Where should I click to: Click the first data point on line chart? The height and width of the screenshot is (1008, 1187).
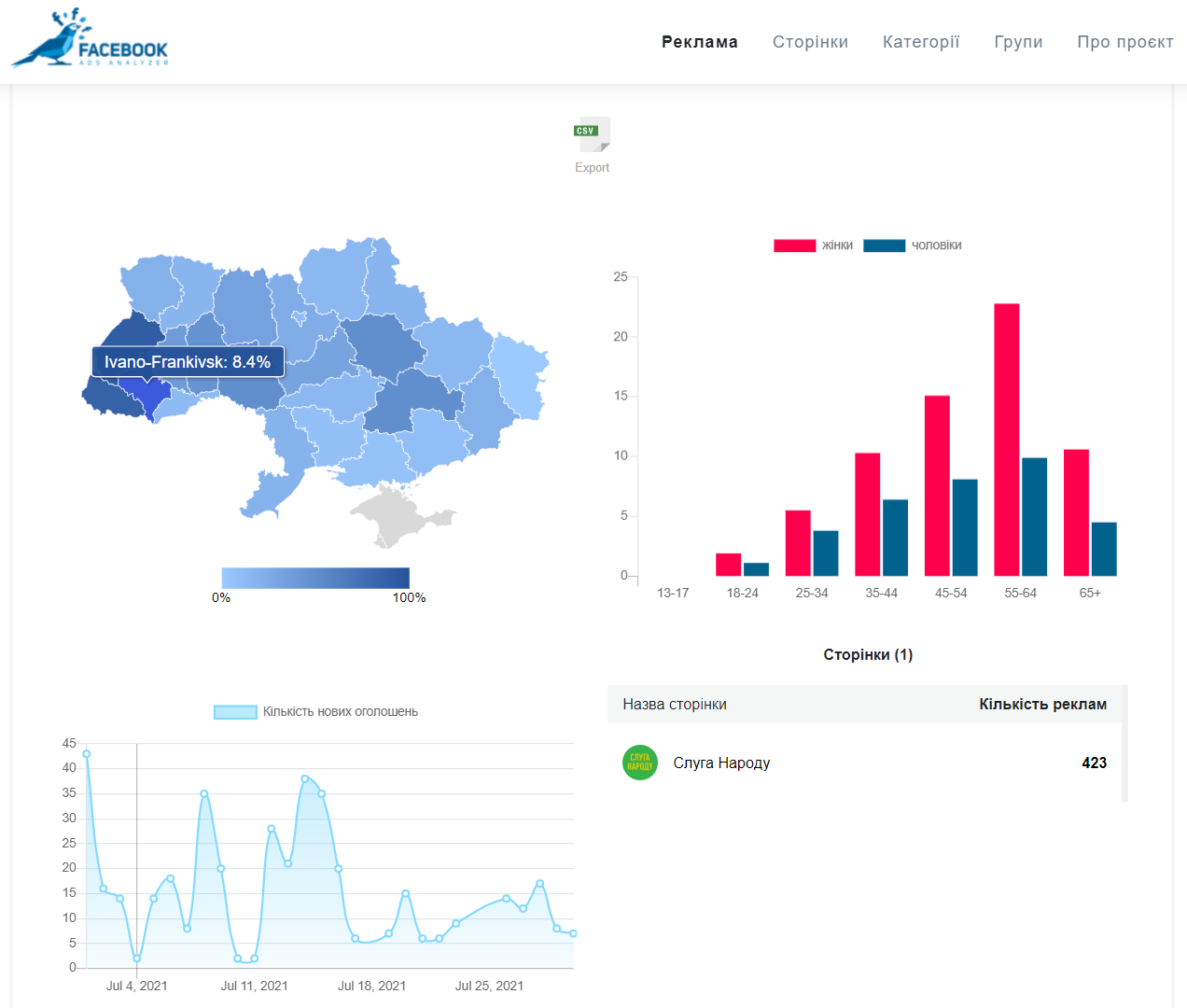[87, 754]
